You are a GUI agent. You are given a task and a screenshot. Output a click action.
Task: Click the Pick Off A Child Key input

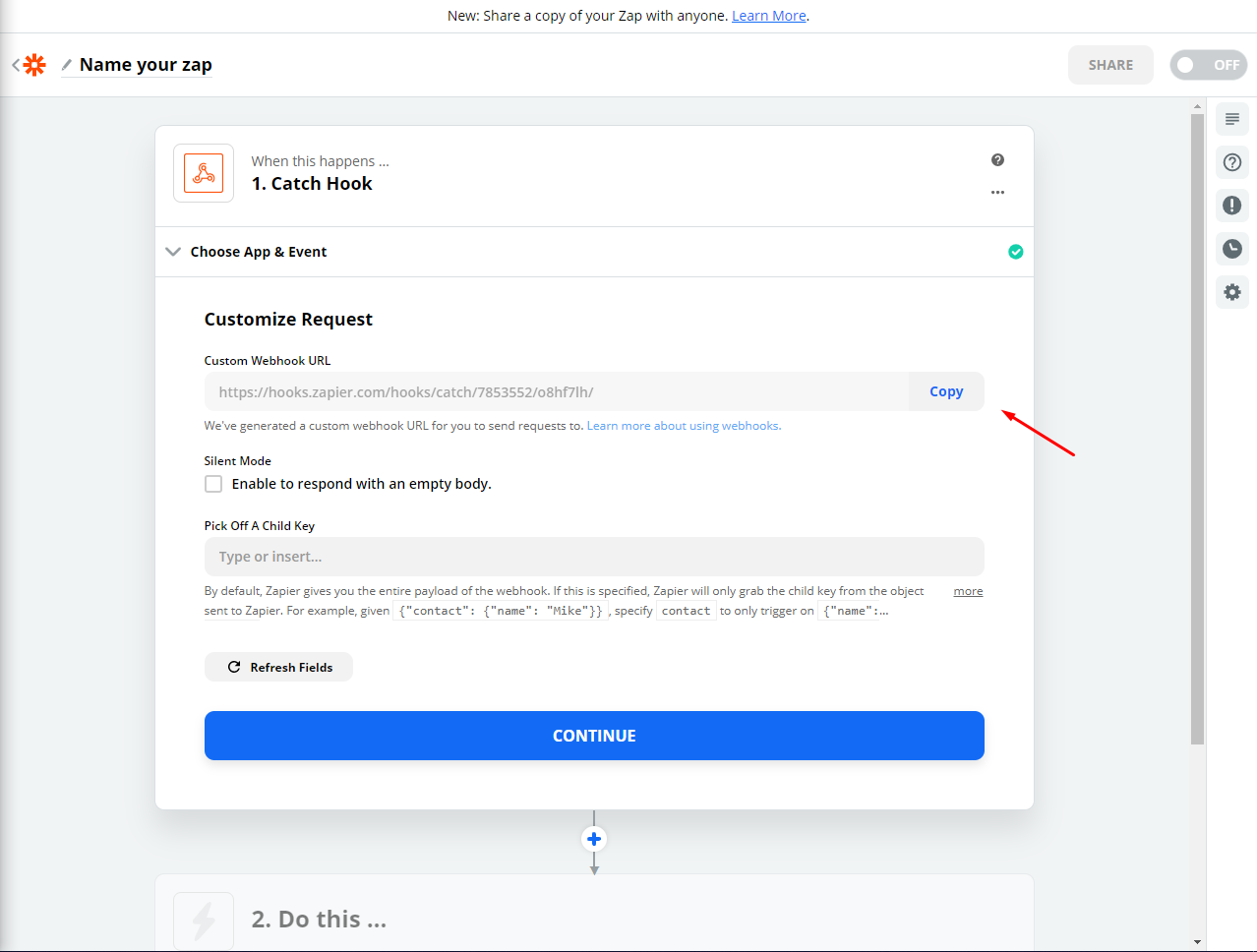point(594,557)
